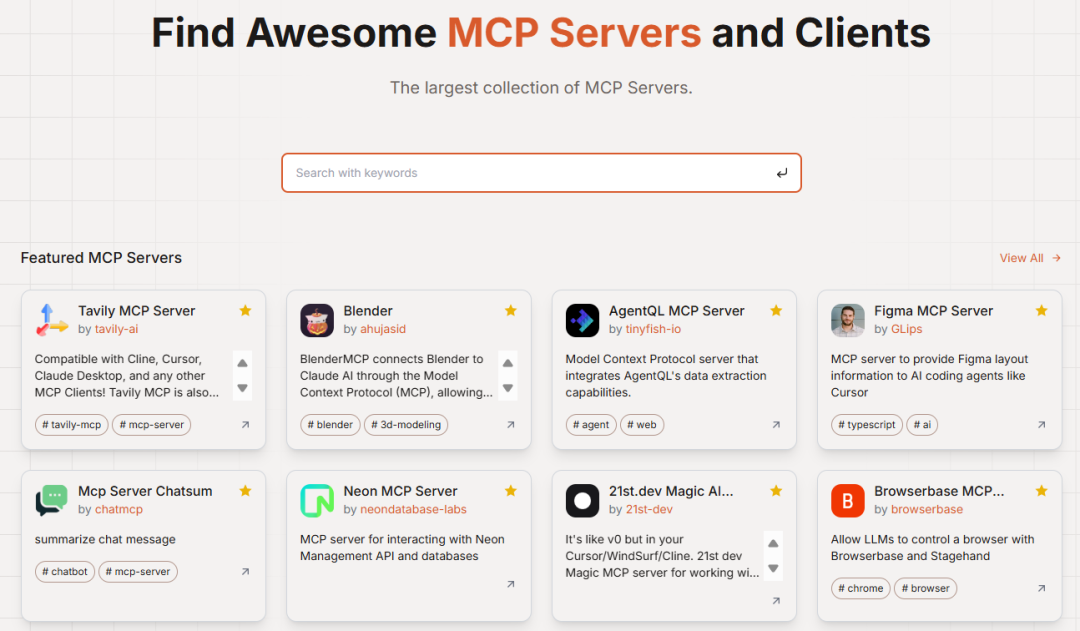Screen dimensions: 1080x631
Task: Select the # typescript tag
Action: pos(866,425)
